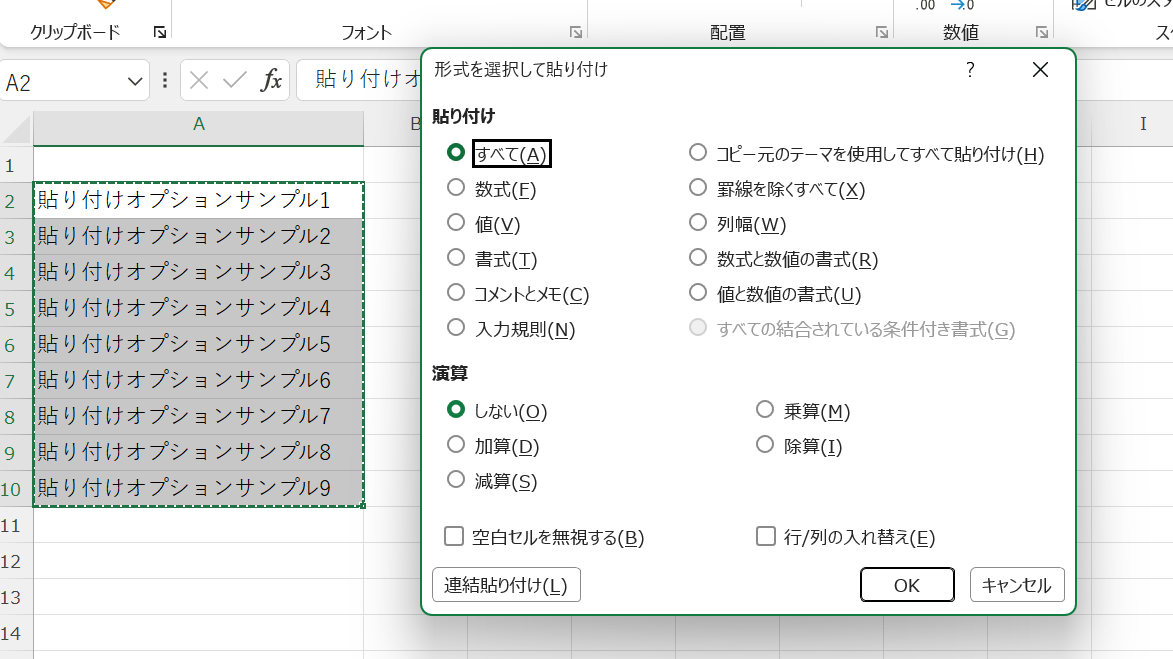Tick the 行/列の入れ替え checkbox
1173x659 pixels.
click(766, 537)
